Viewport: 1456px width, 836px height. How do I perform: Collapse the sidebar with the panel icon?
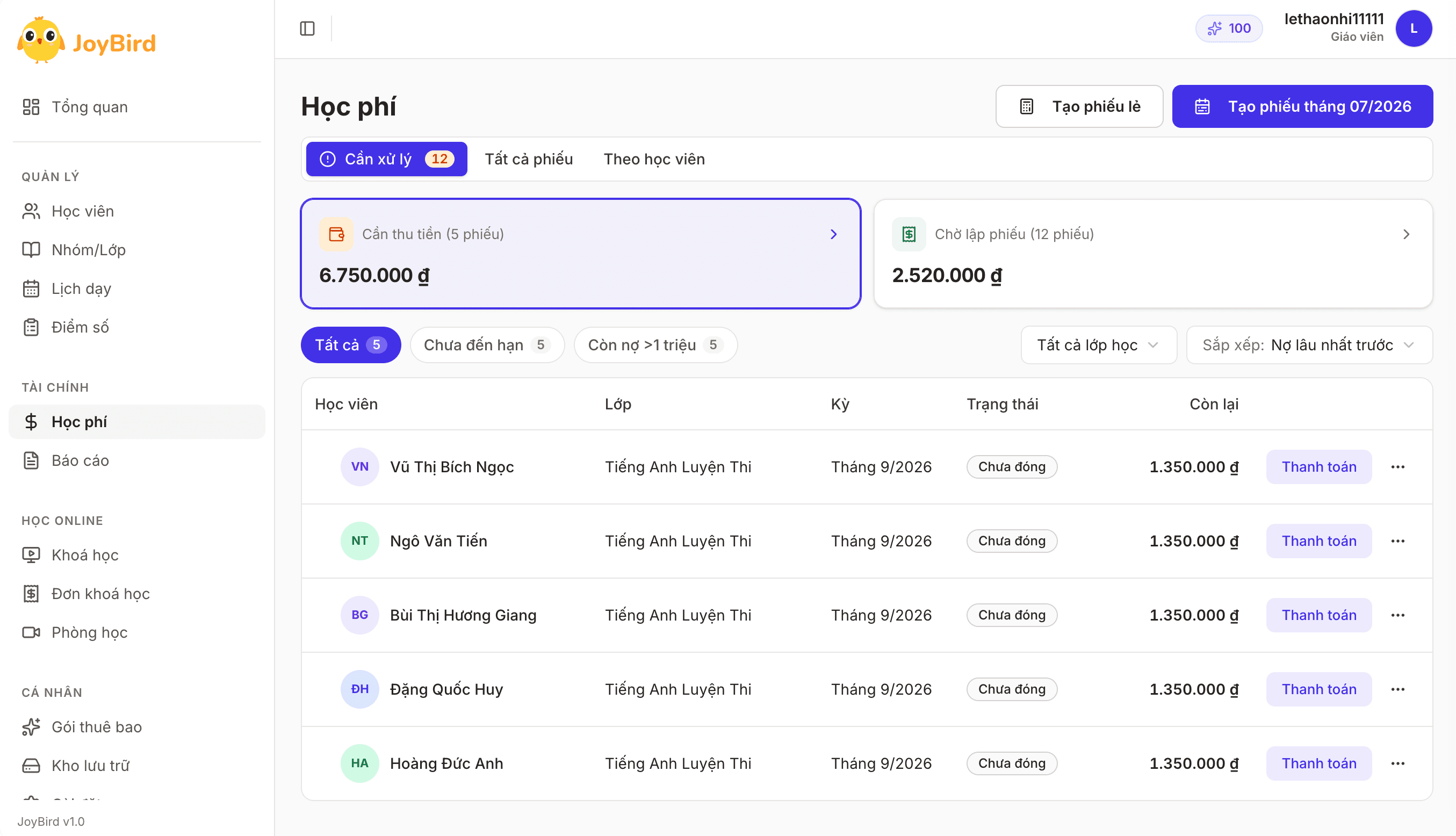pos(307,28)
